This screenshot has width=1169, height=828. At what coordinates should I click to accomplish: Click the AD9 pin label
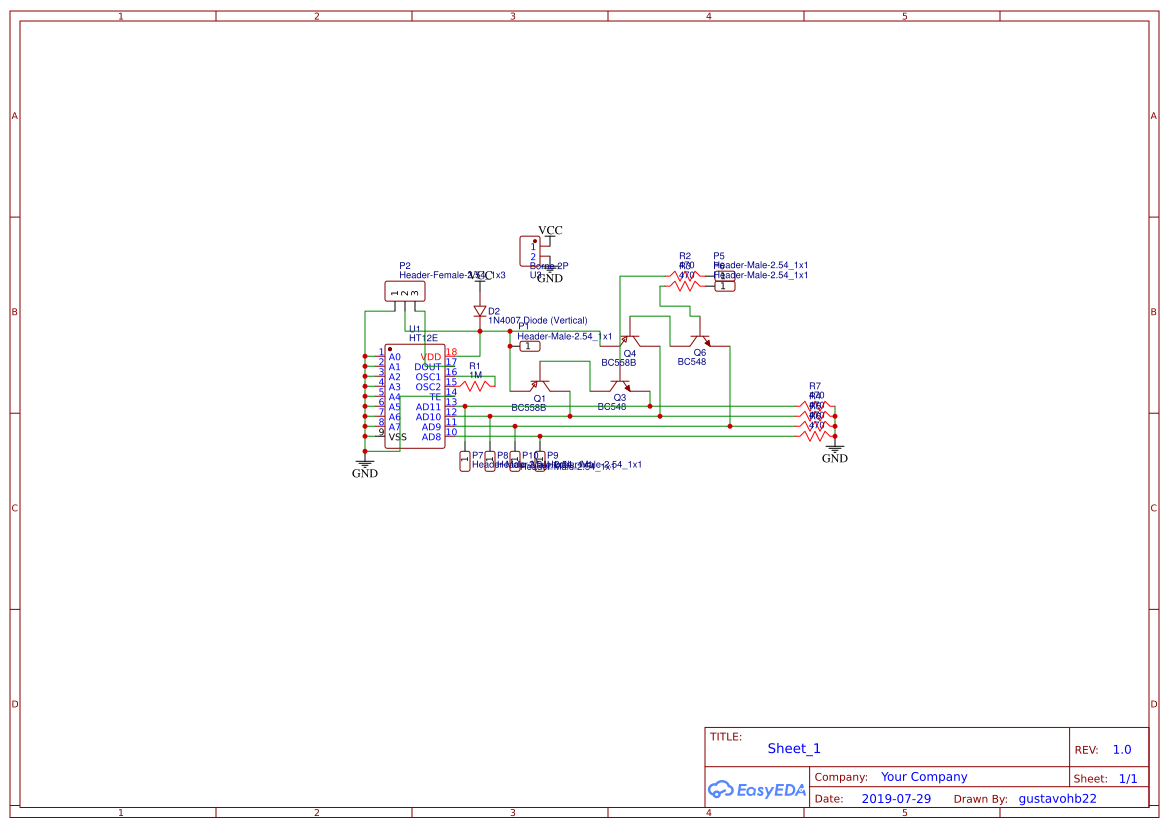[432, 427]
